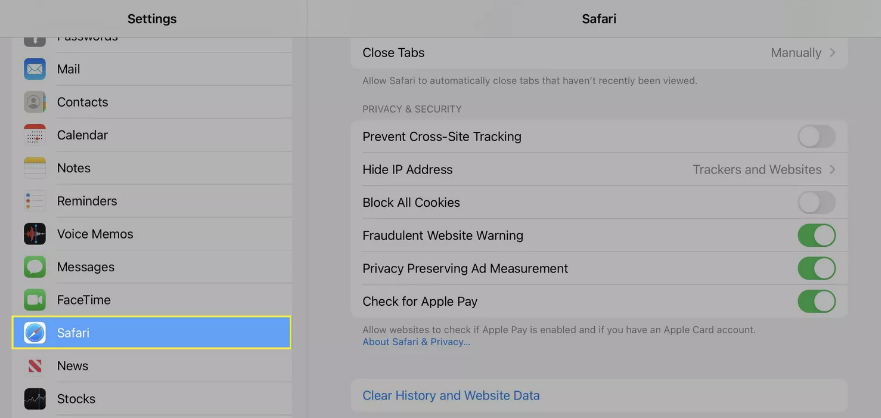The width and height of the screenshot is (881, 418).
Task: Open the Stocks chart icon
Action: 35,399
